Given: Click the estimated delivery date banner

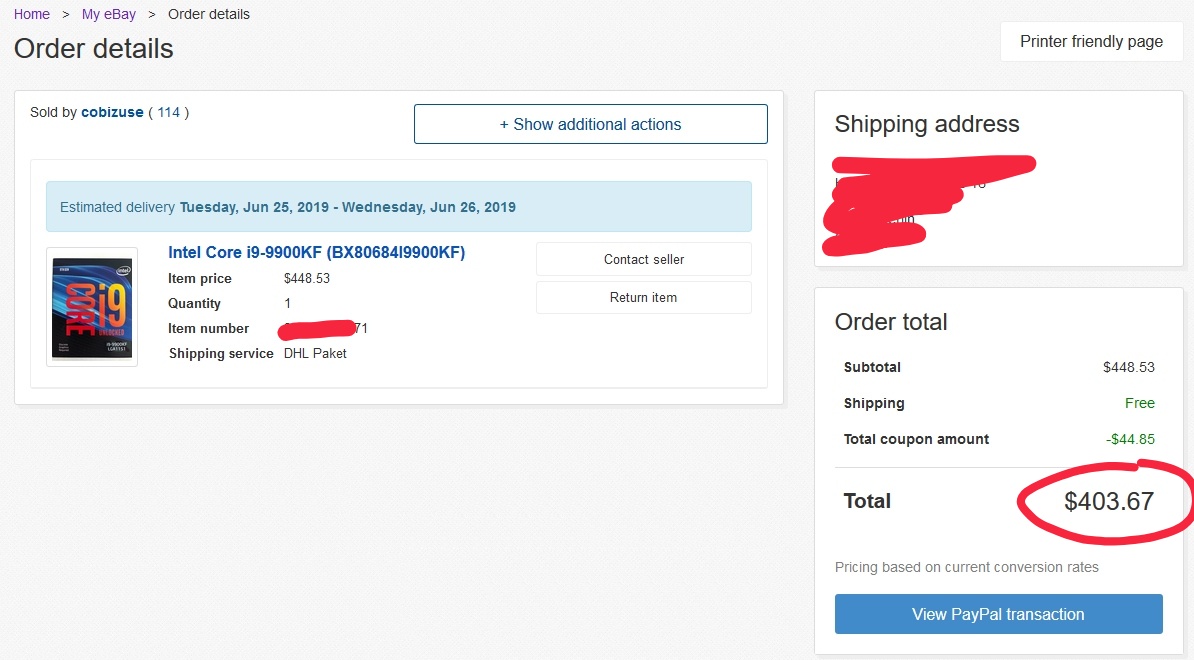Looking at the screenshot, I should point(398,207).
